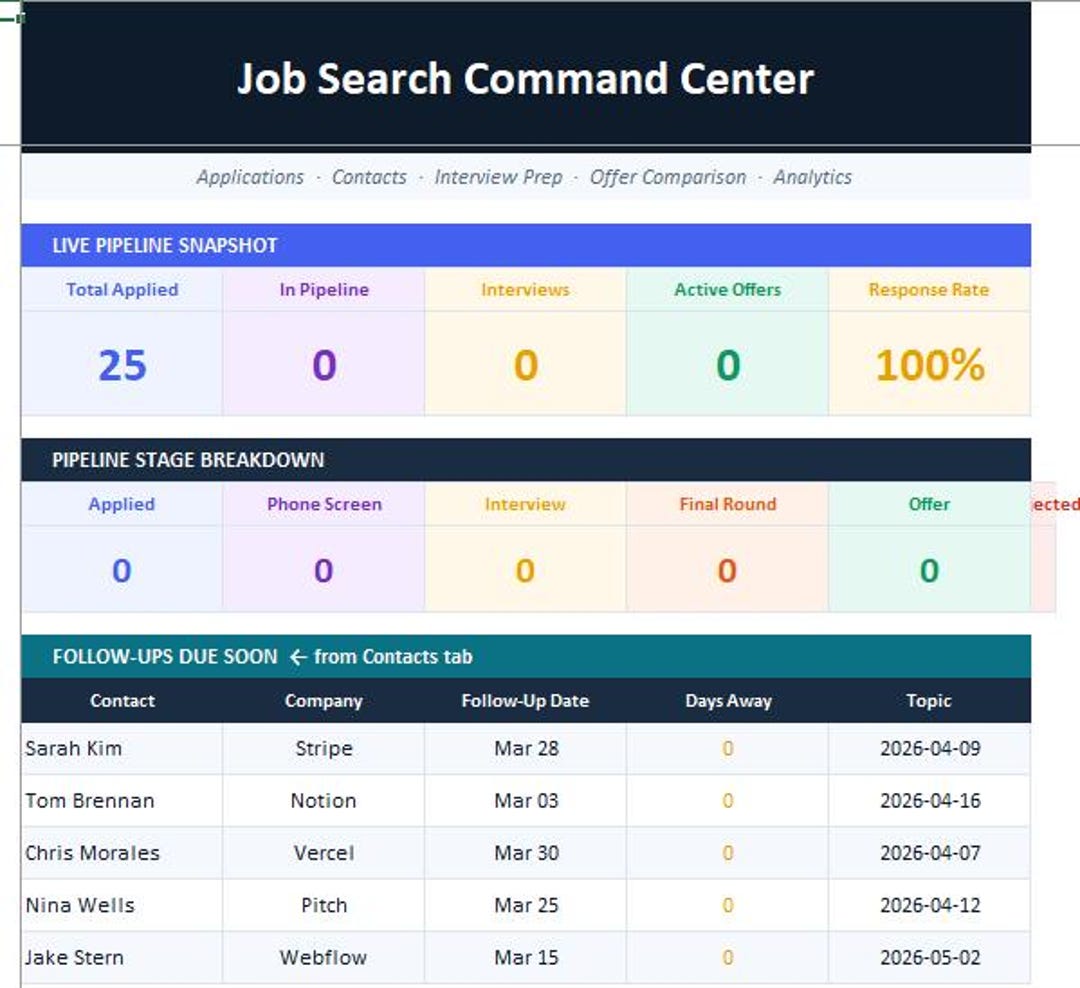
Task: Click the Phone Screen stage label
Action: [x=324, y=504]
